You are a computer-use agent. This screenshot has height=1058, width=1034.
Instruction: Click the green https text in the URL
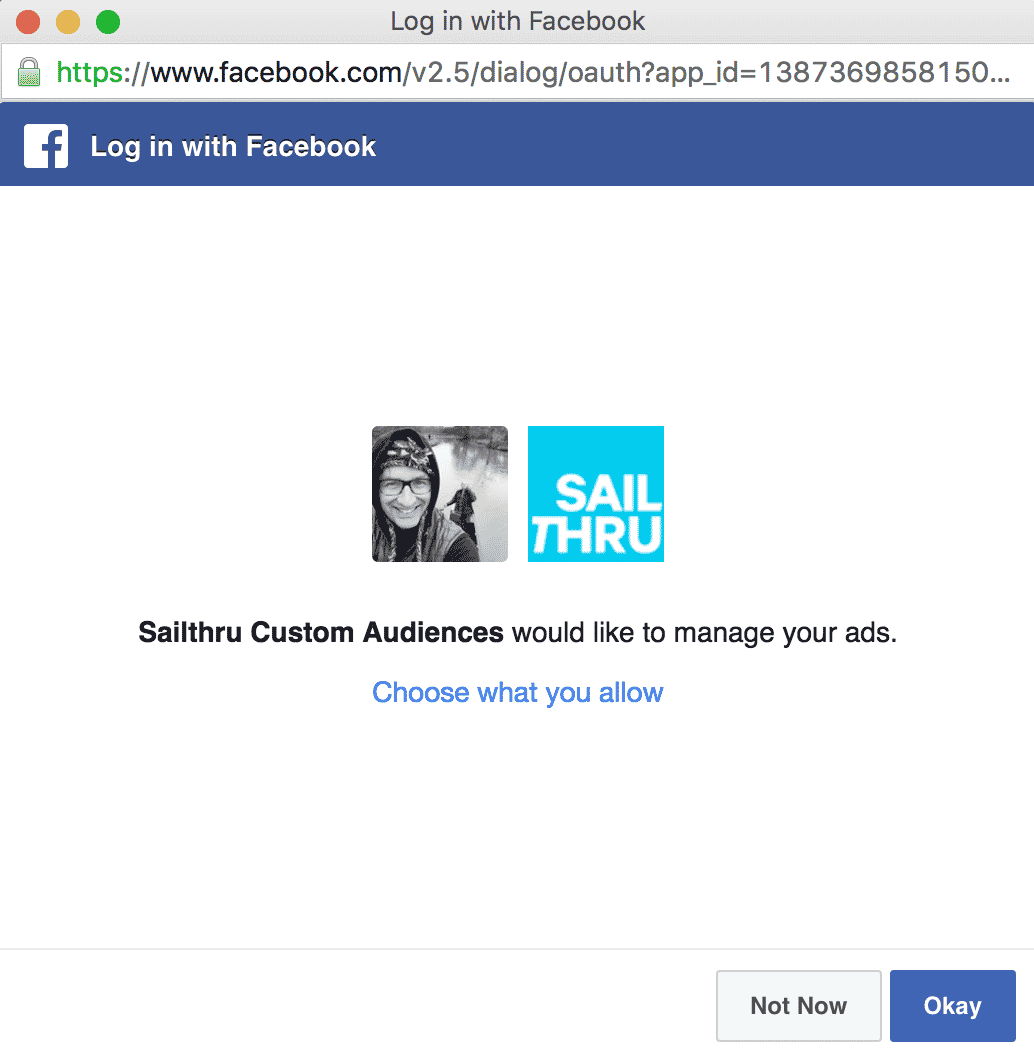[88, 72]
